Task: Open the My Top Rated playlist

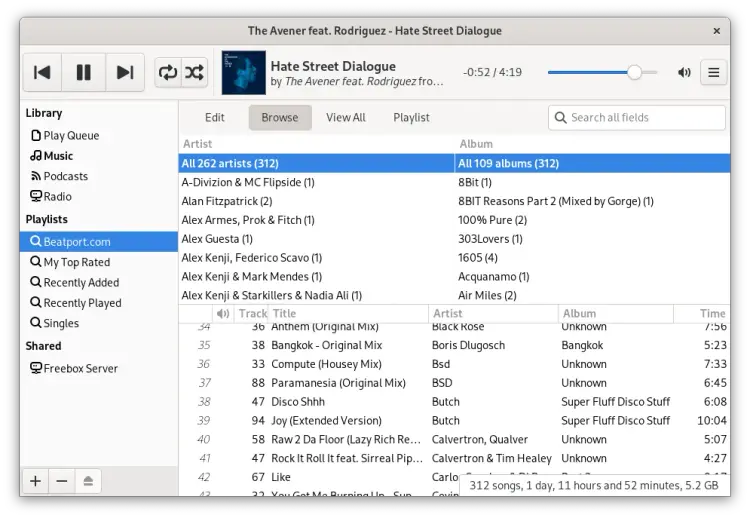Action: coord(76,262)
